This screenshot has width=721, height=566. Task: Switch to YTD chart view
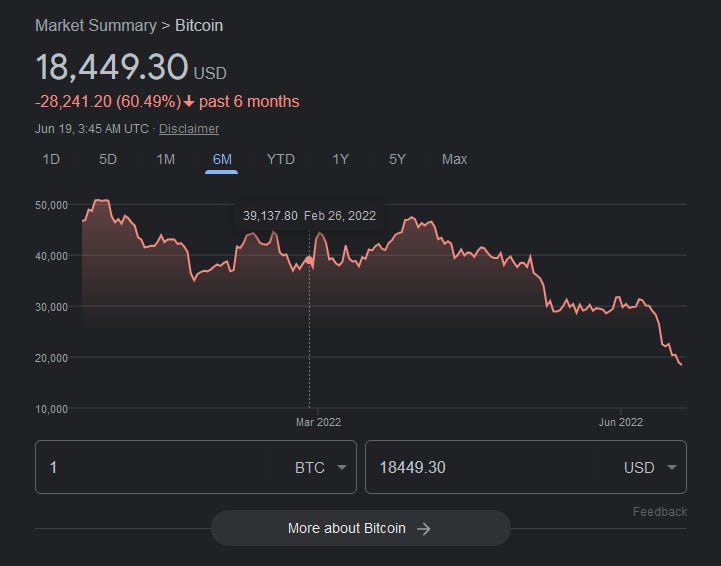click(x=280, y=160)
